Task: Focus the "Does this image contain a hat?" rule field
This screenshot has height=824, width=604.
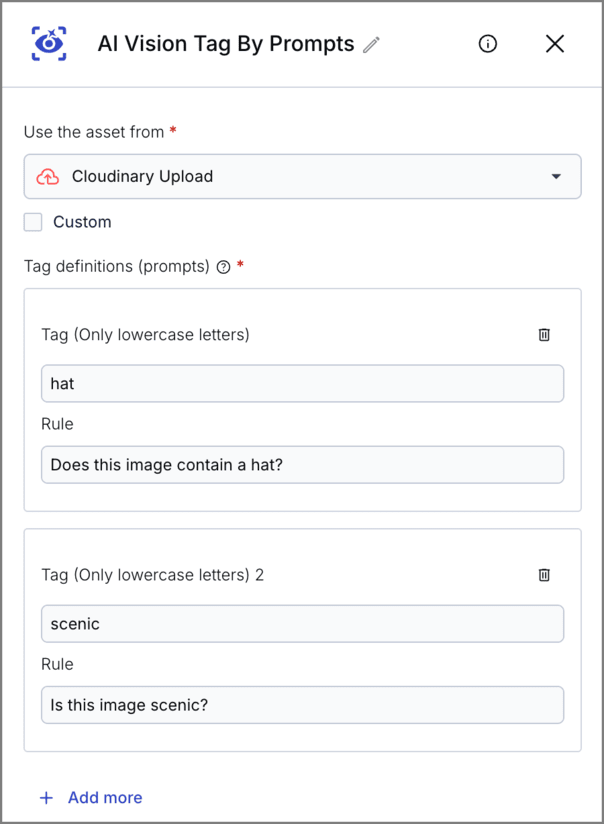Action: pyautogui.click(x=302, y=465)
